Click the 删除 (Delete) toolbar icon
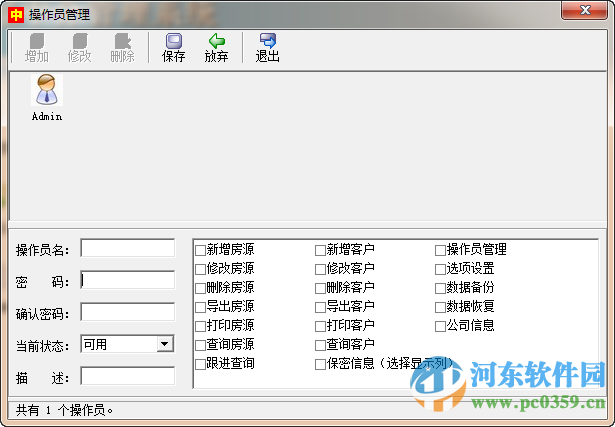615x427 pixels. coord(122,48)
